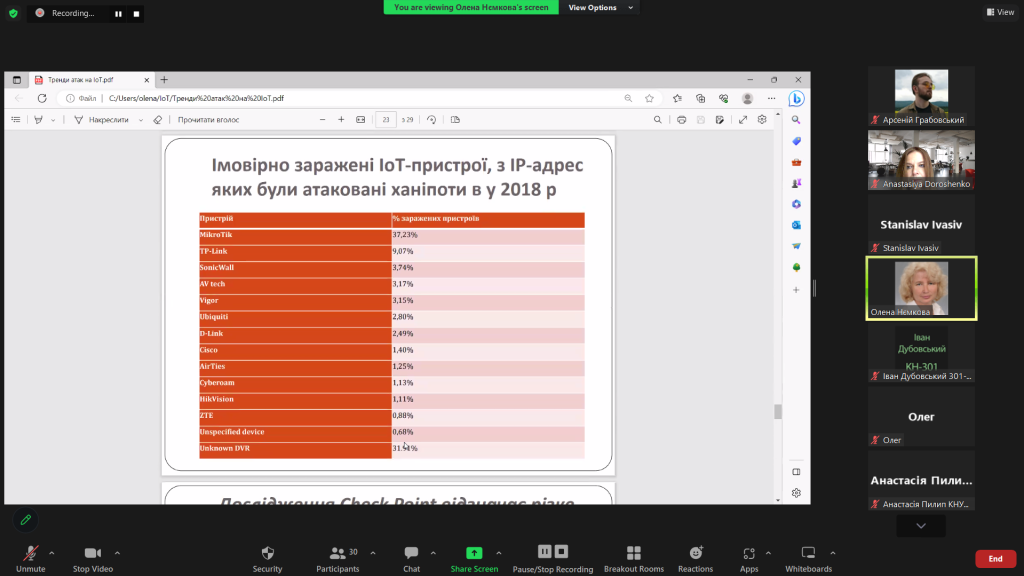Zoom out PDF with minus button

(323, 120)
